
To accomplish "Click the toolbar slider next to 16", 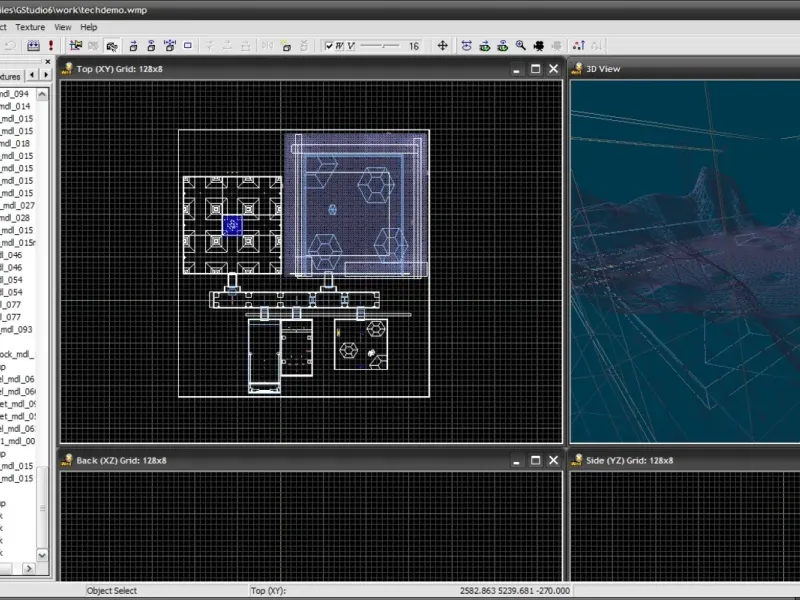I will coord(380,46).
